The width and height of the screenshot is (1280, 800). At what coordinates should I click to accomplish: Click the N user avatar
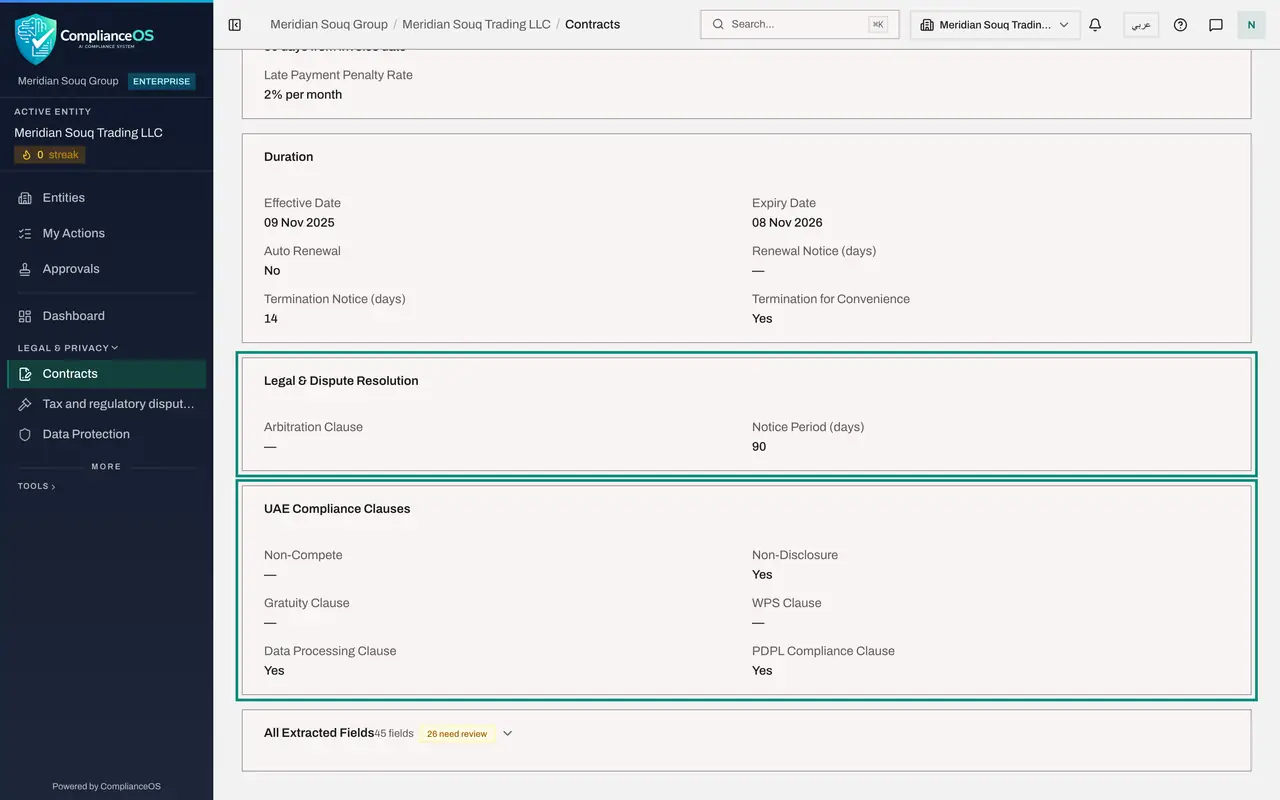(1251, 24)
